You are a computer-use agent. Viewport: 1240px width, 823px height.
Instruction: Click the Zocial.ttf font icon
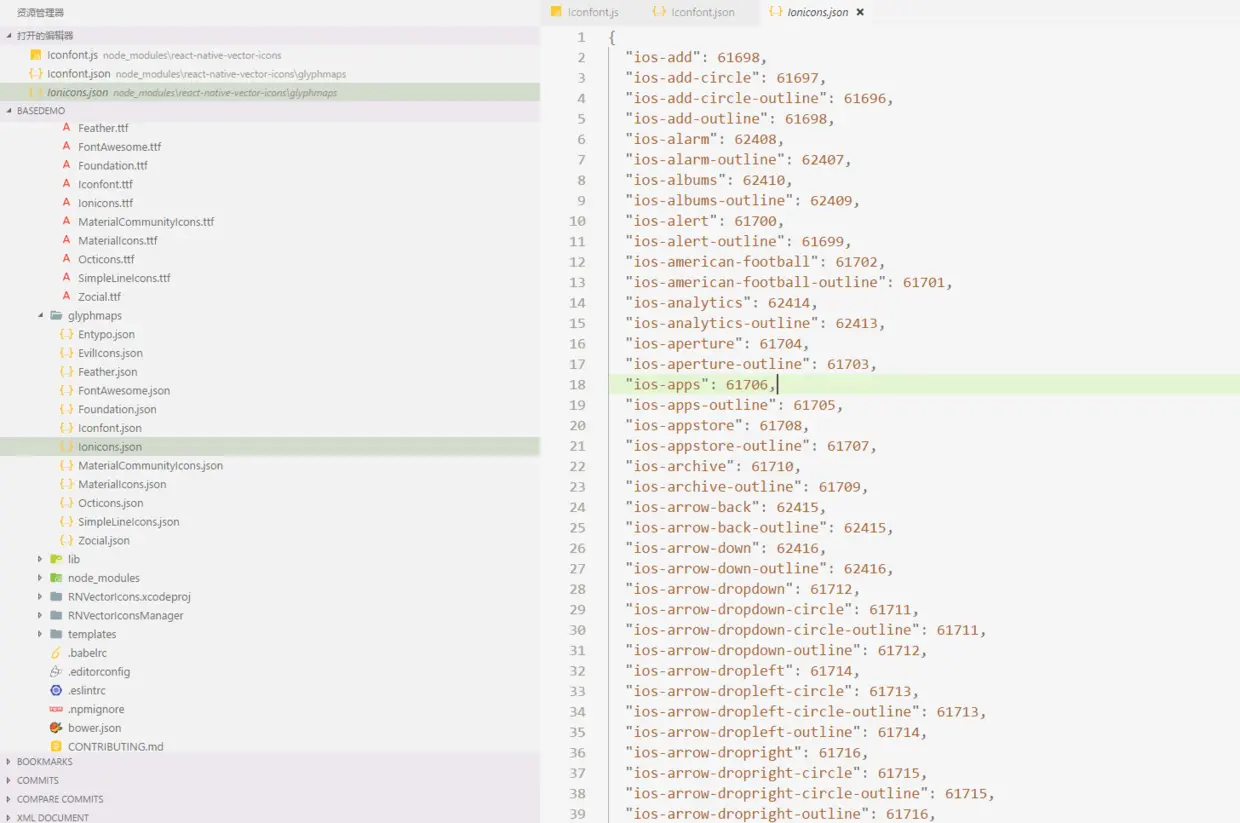click(67, 297)
